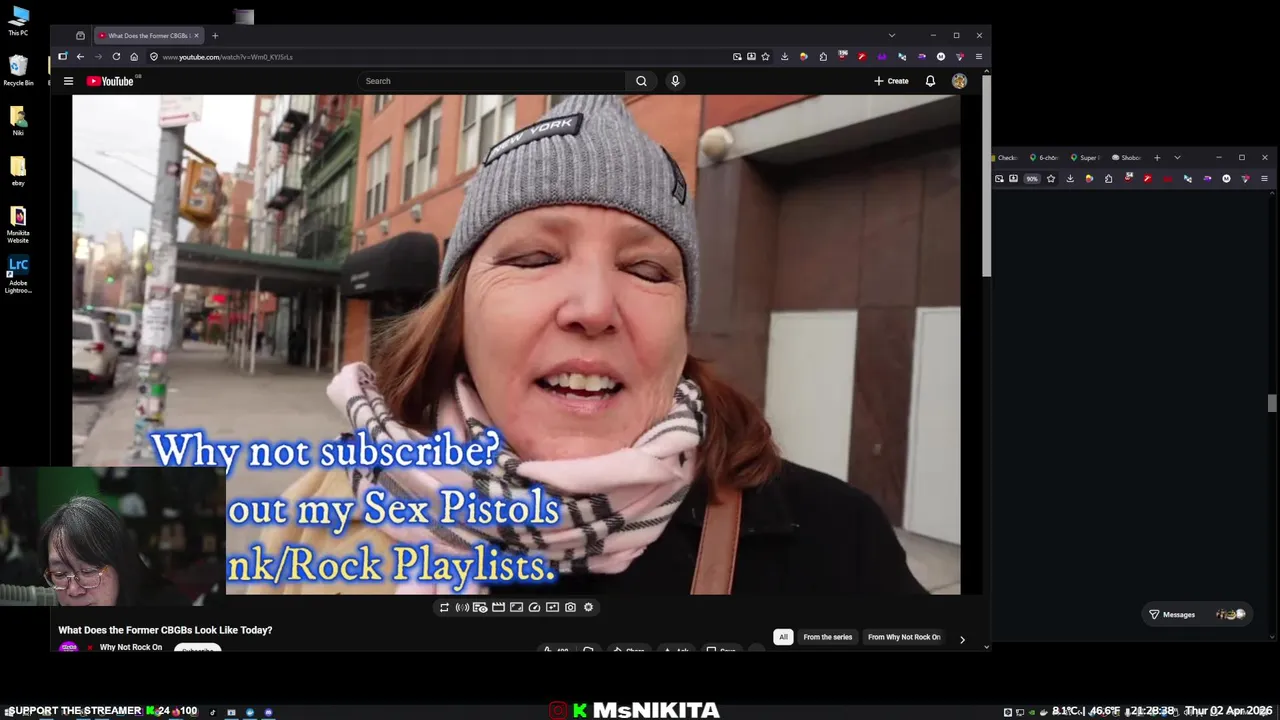Open the Why Not Rock On channel avatar
This screenshot has width=1280, height=720.
coord(69,647)
